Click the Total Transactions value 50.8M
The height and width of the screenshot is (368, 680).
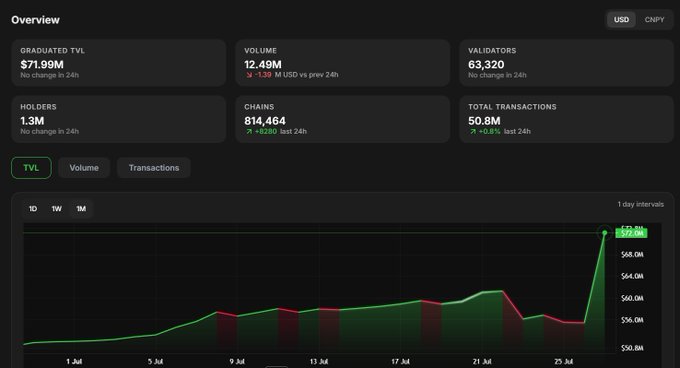(x=484, y=121)
